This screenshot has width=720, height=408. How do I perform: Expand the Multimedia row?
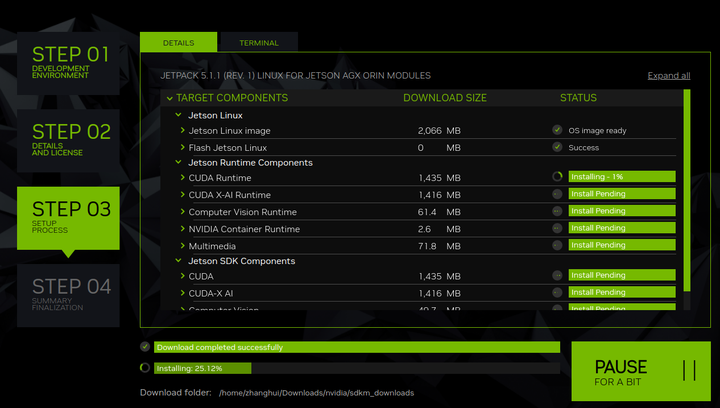(182, 246)
